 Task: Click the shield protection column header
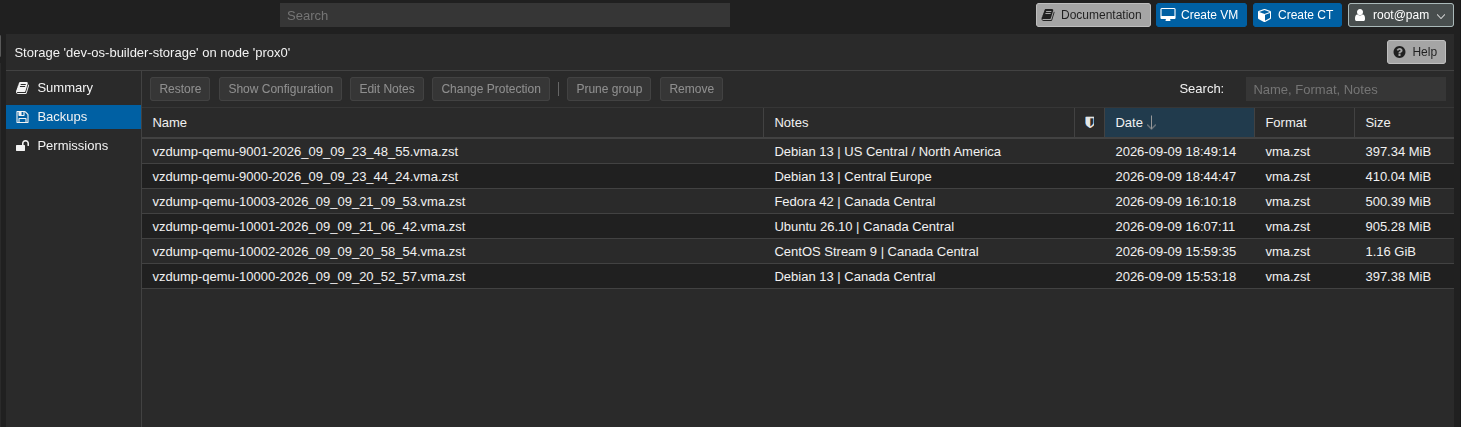[x=1090, y=122]
